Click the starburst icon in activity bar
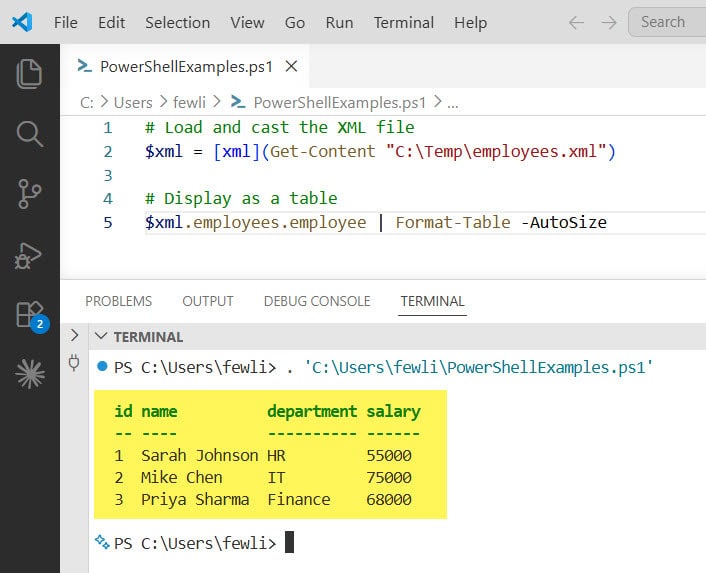Screen dimensions: 706x573 coord(30,374)
